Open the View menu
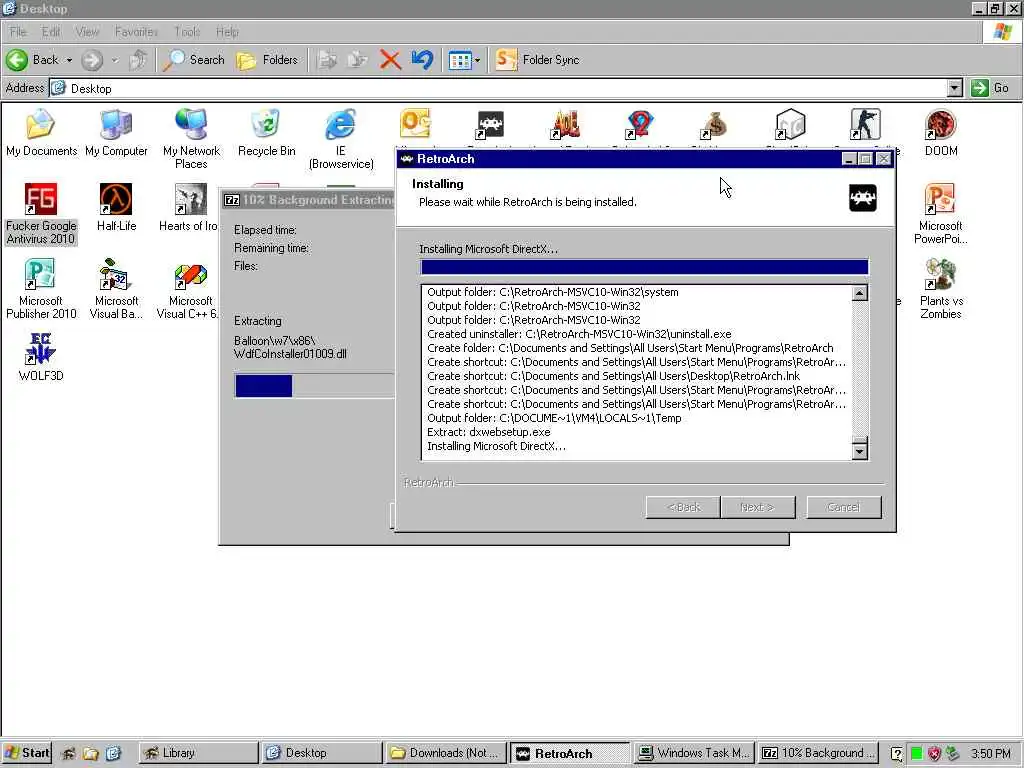The width and height of the screenshot is (1024, 768). (x=87, y=31)
